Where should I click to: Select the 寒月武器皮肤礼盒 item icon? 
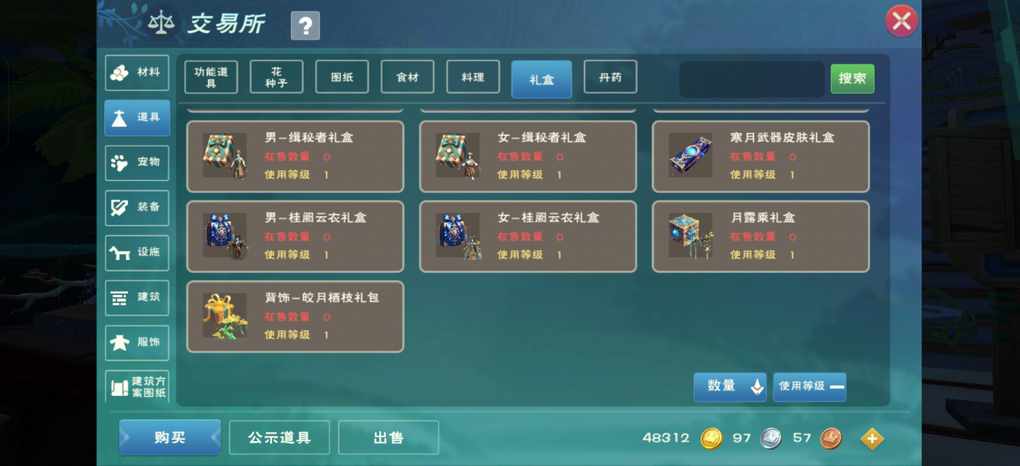pyautogui.click(x=690, y=156)
